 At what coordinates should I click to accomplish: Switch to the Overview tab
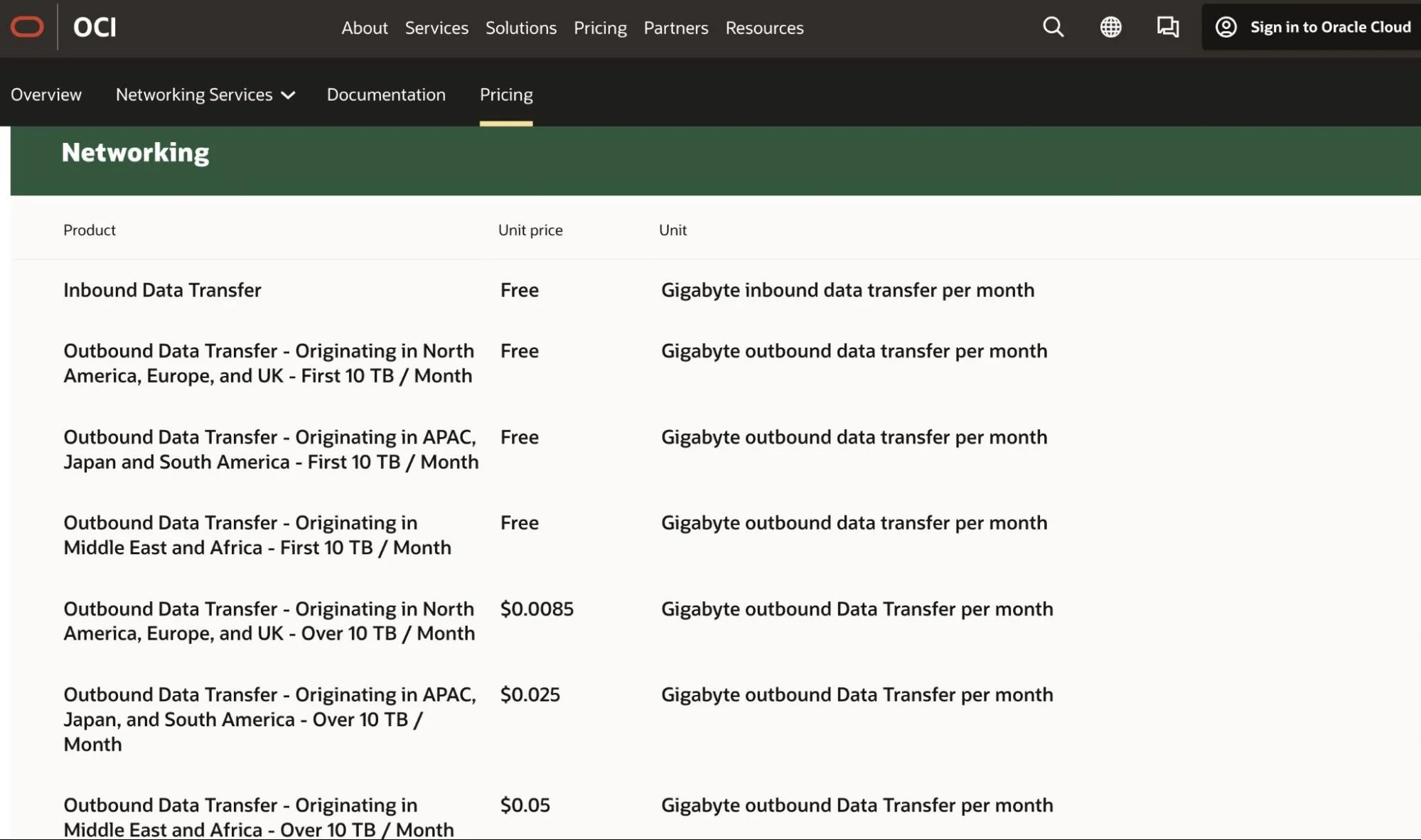coord(46,95)
